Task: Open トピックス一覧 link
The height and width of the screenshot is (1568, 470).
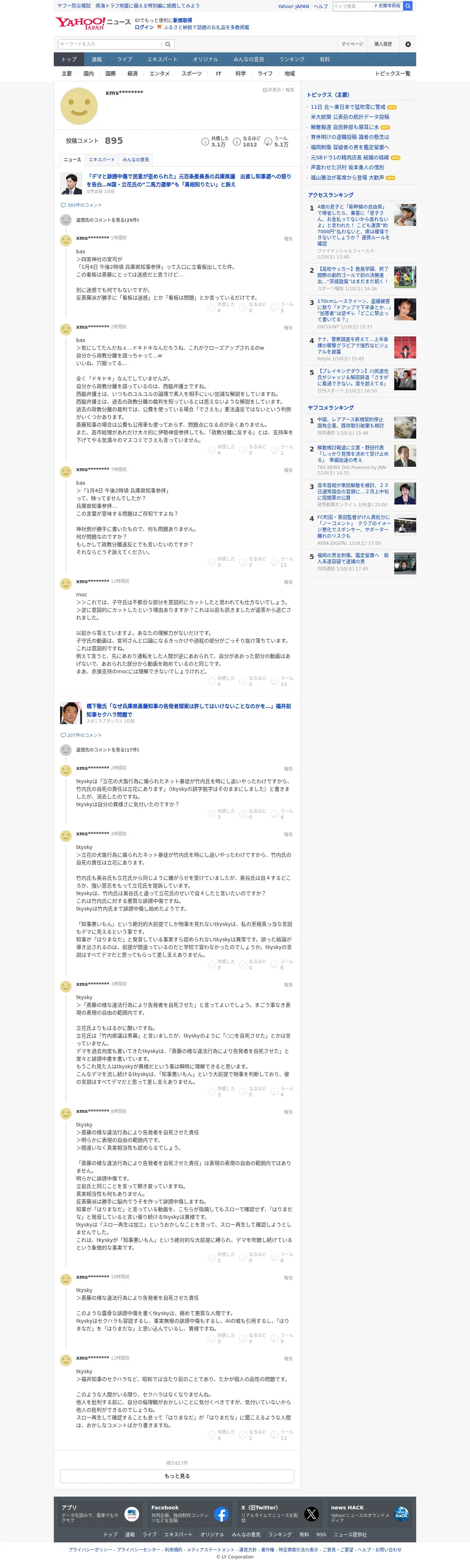Action: pyautogui.click(x=393, y=74)
